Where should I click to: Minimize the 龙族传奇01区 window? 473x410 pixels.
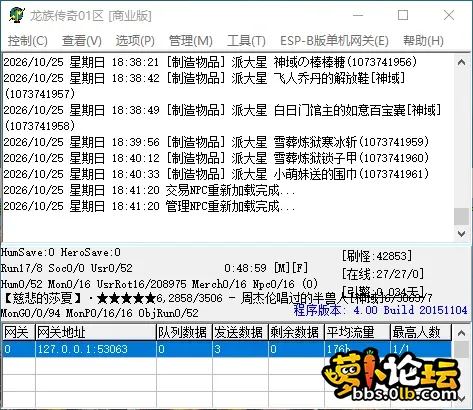click(358, 15)
